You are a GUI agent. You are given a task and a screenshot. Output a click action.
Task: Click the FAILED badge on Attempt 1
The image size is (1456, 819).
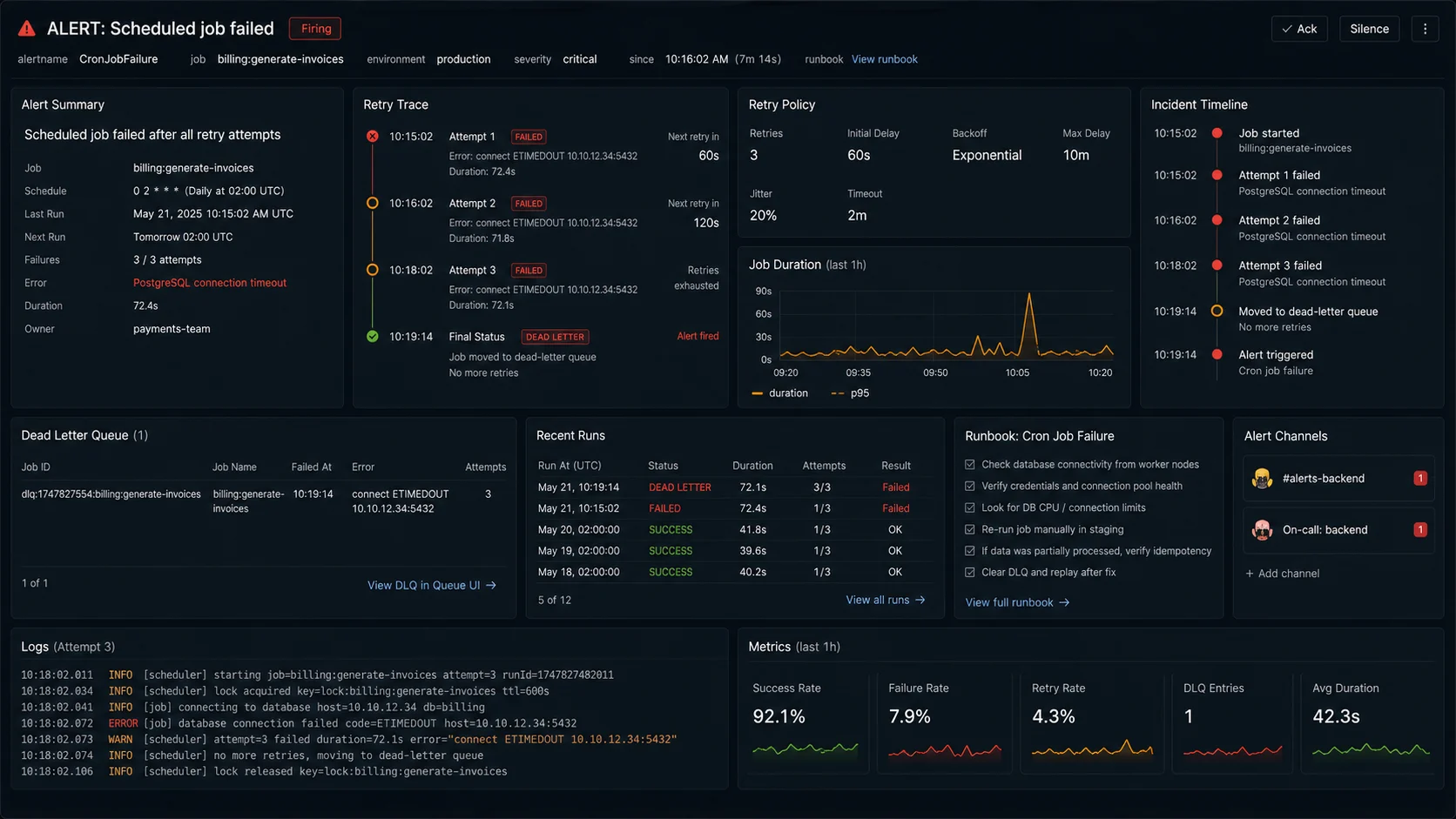coord(529,137)
